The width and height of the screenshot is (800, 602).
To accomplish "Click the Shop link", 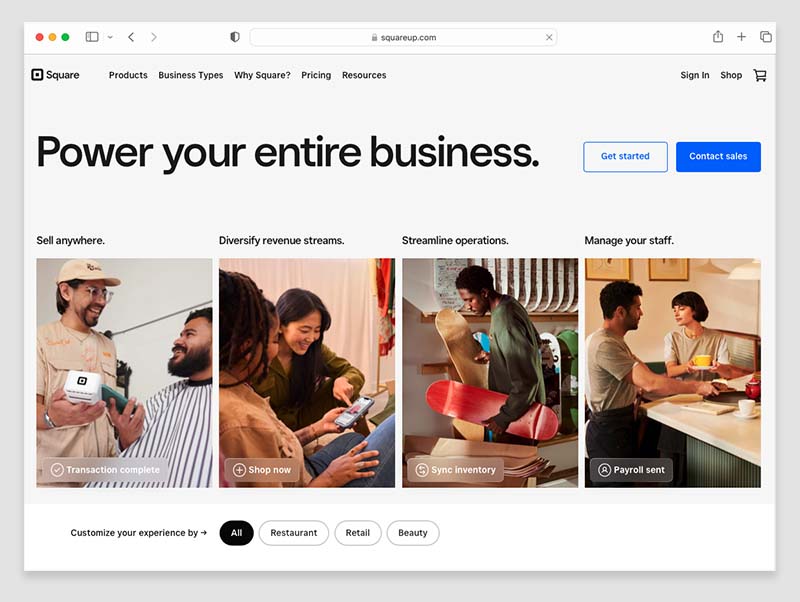I will click(731, 75).
